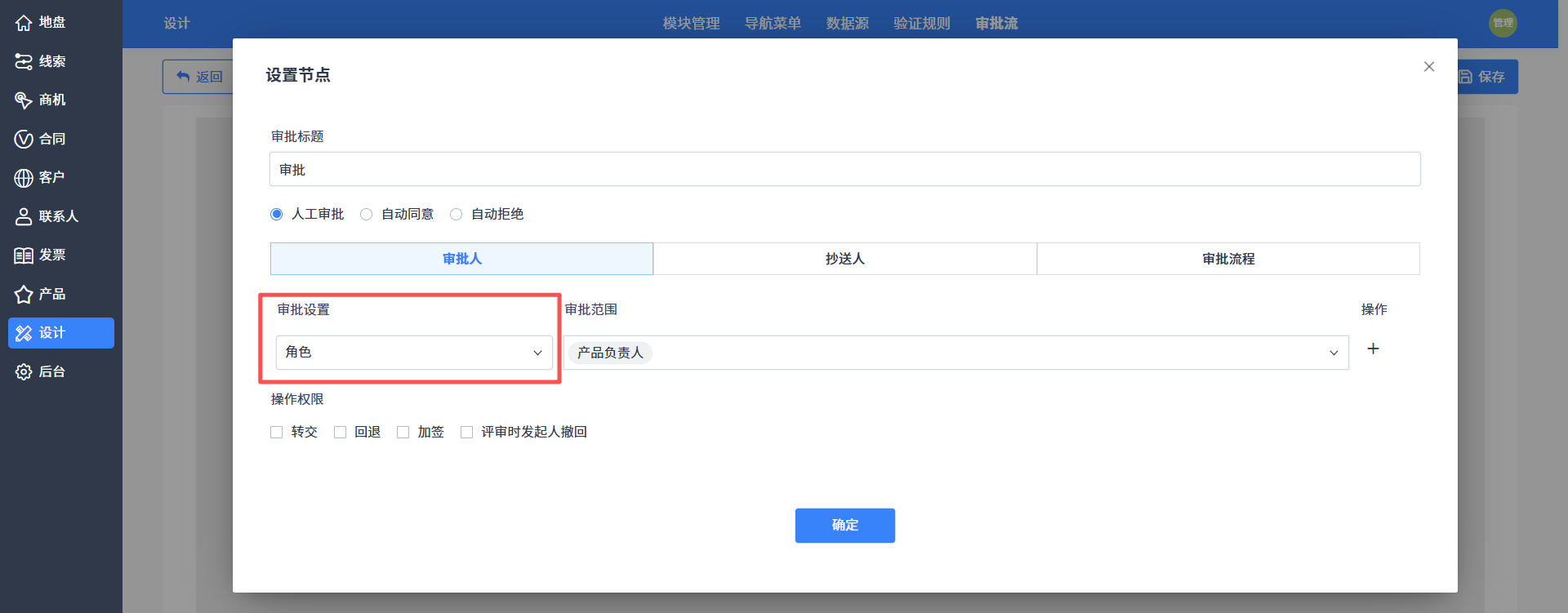Switch to the 抄送人 tab
1568x613 pixels.
coord(844,259)
